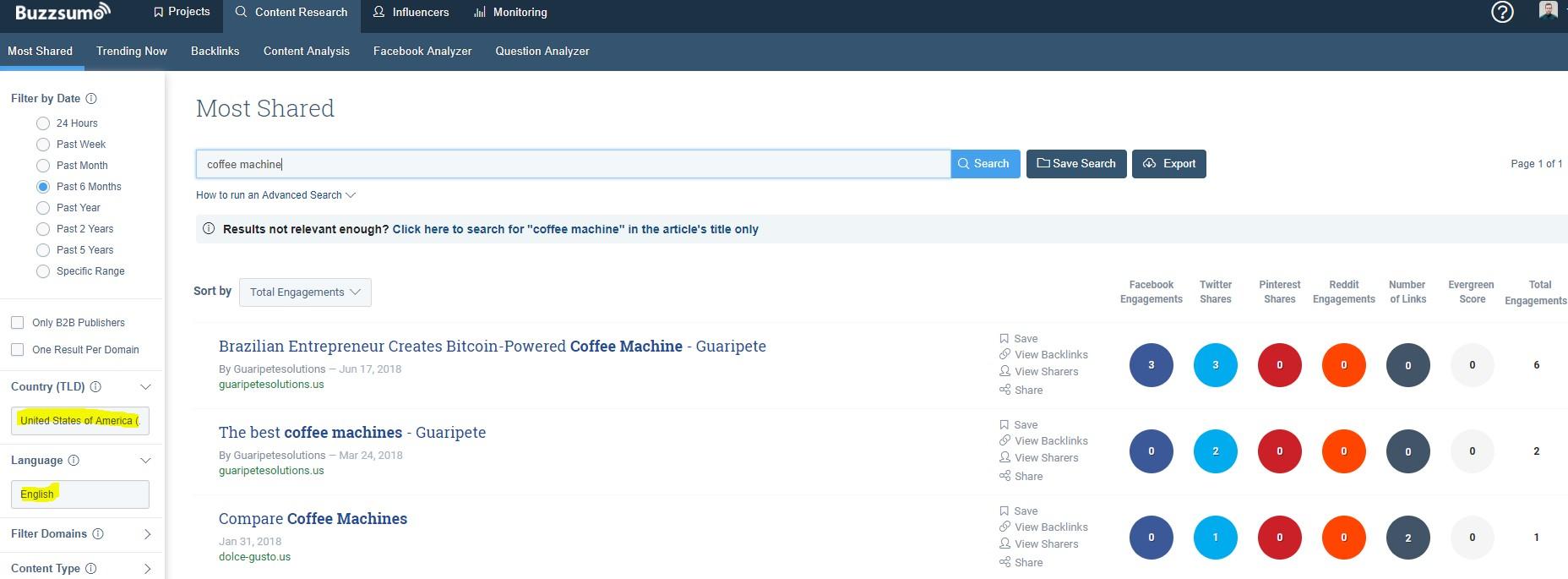Open the Projects menu
Screen dimensions: 1568x579
pyautogui.click(x=182, y=12)
